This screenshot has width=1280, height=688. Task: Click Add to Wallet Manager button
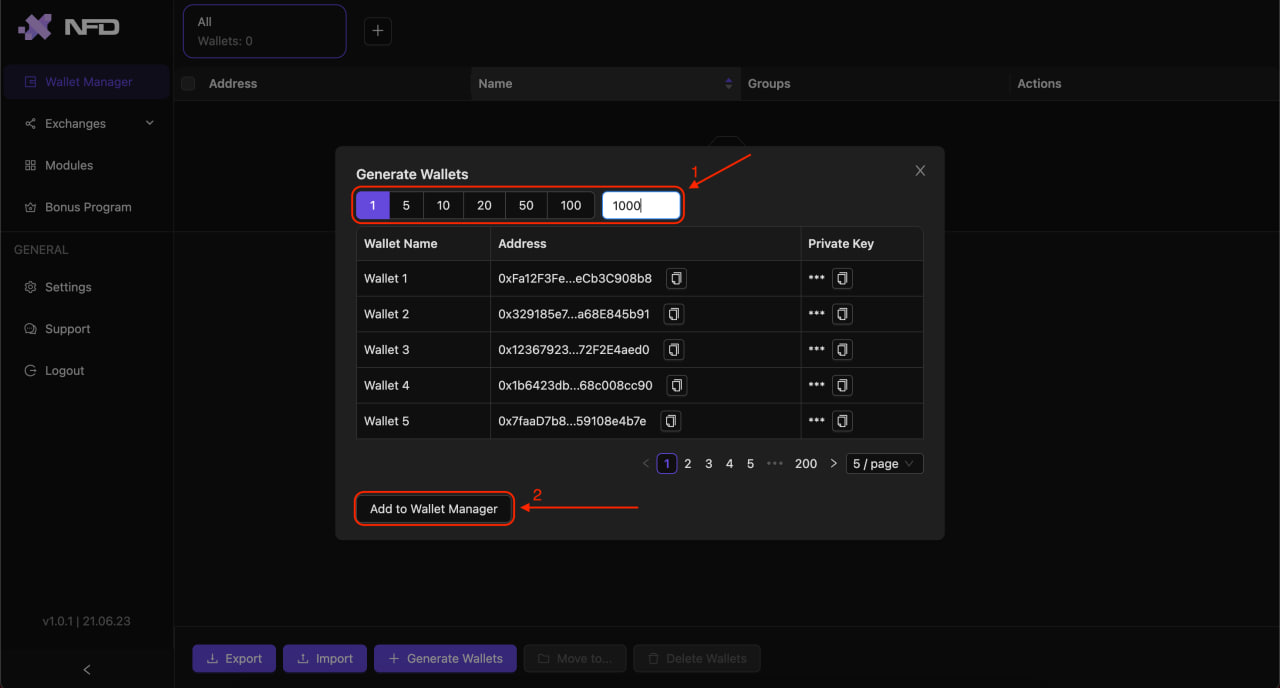pos(434,509)
